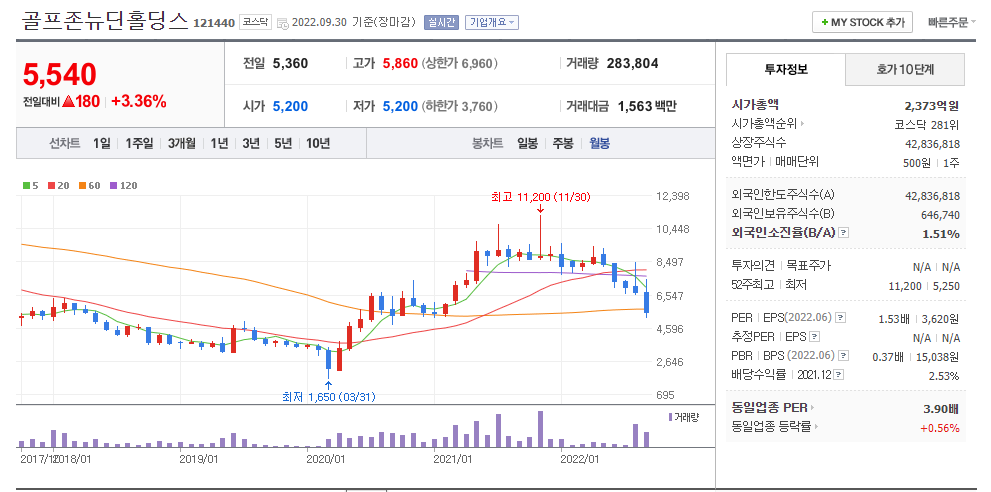Switch to the 투자정보 tab
This screenshot has height=492, width=991.
[x=786, y=70]
